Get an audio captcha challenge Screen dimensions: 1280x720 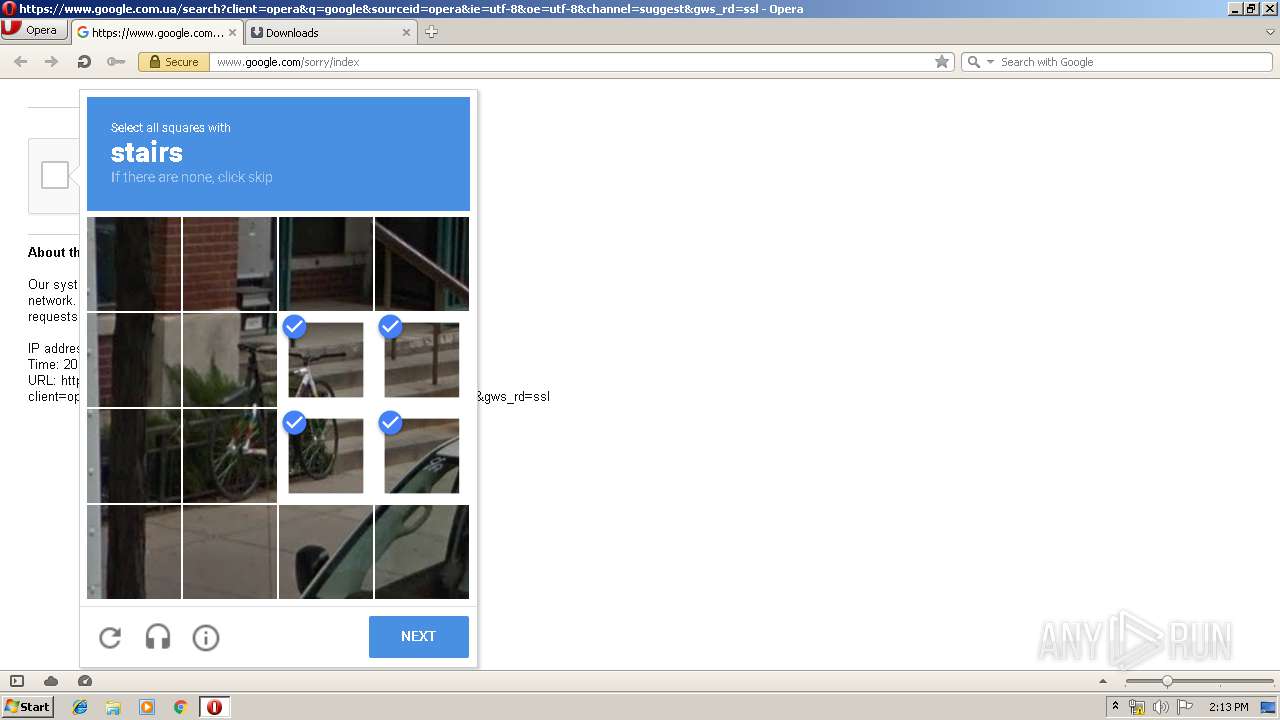[158, 638]
